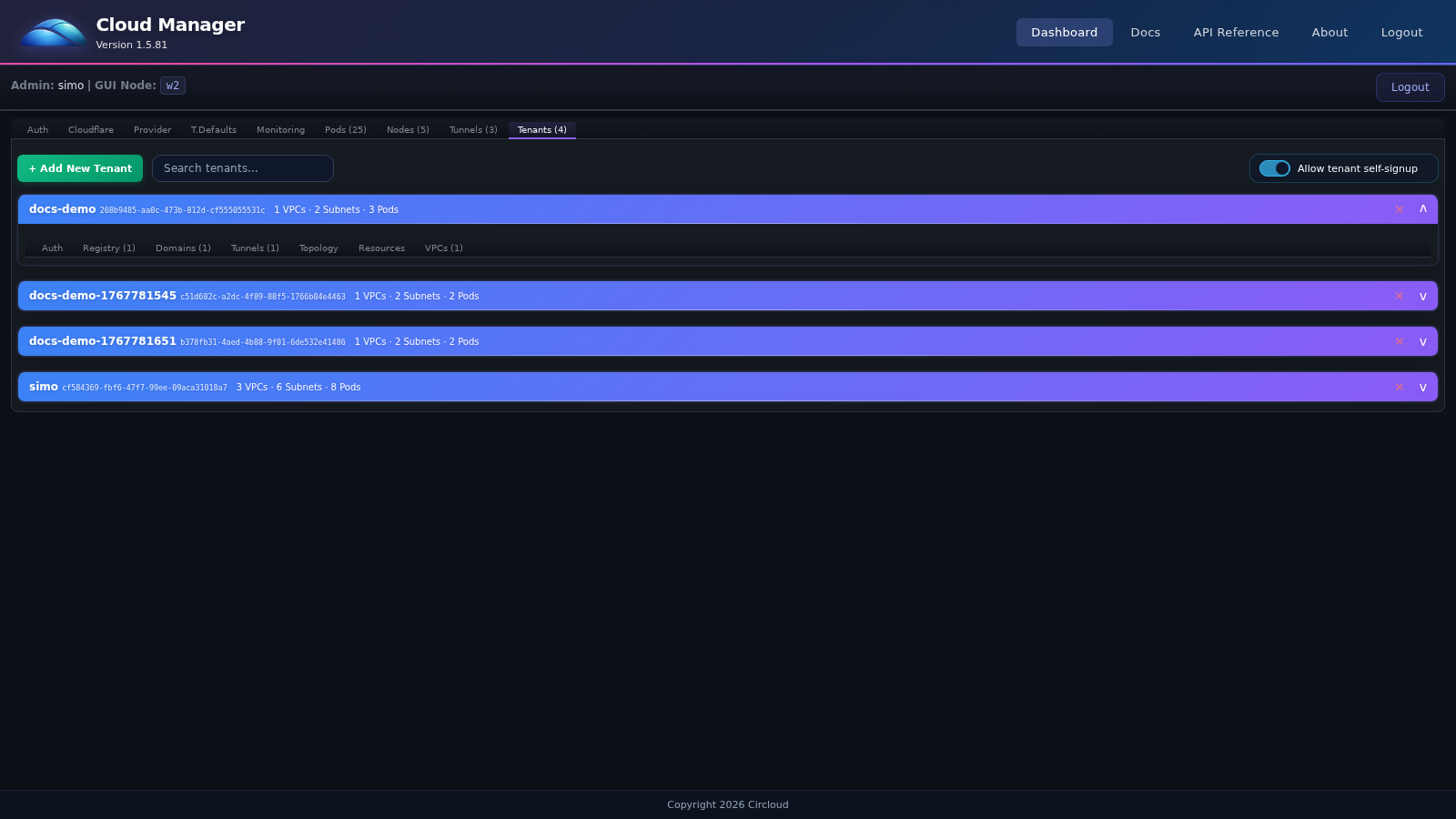This screenshot has width=1456, height=819.
Task: Switch to the Tunnels (3) tab
Action: [x=472, y=129]
